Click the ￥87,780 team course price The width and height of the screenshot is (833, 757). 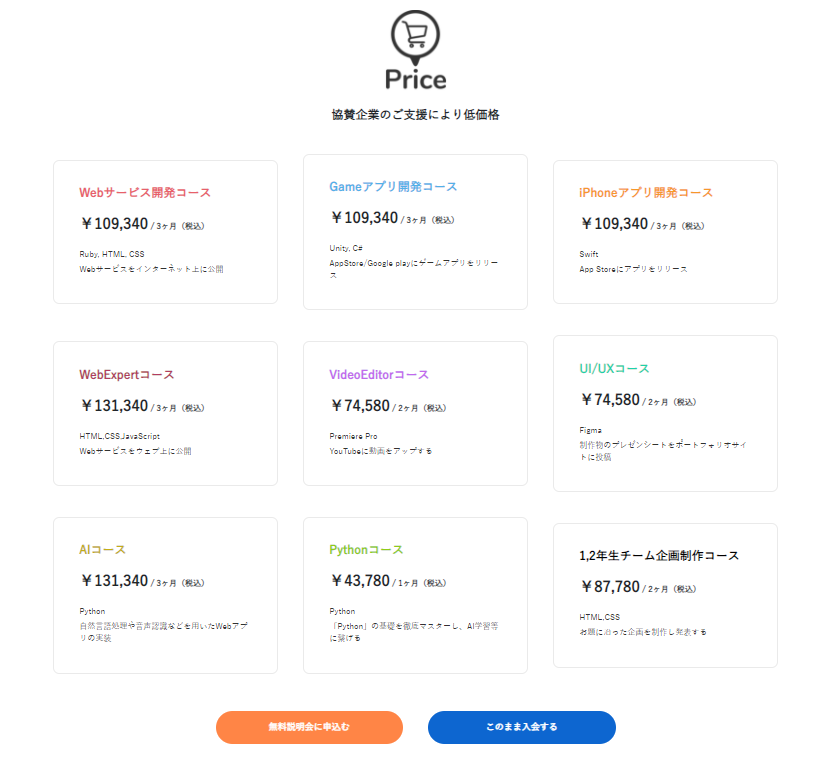coord(610,587)
